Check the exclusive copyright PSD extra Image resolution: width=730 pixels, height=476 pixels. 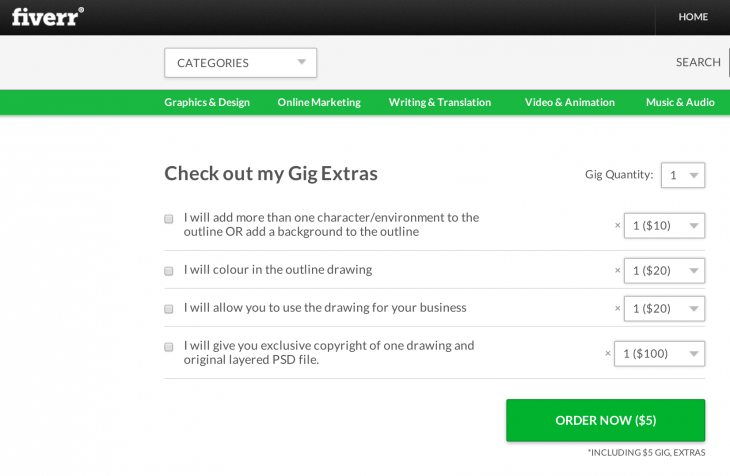click(x=169, y=347)
